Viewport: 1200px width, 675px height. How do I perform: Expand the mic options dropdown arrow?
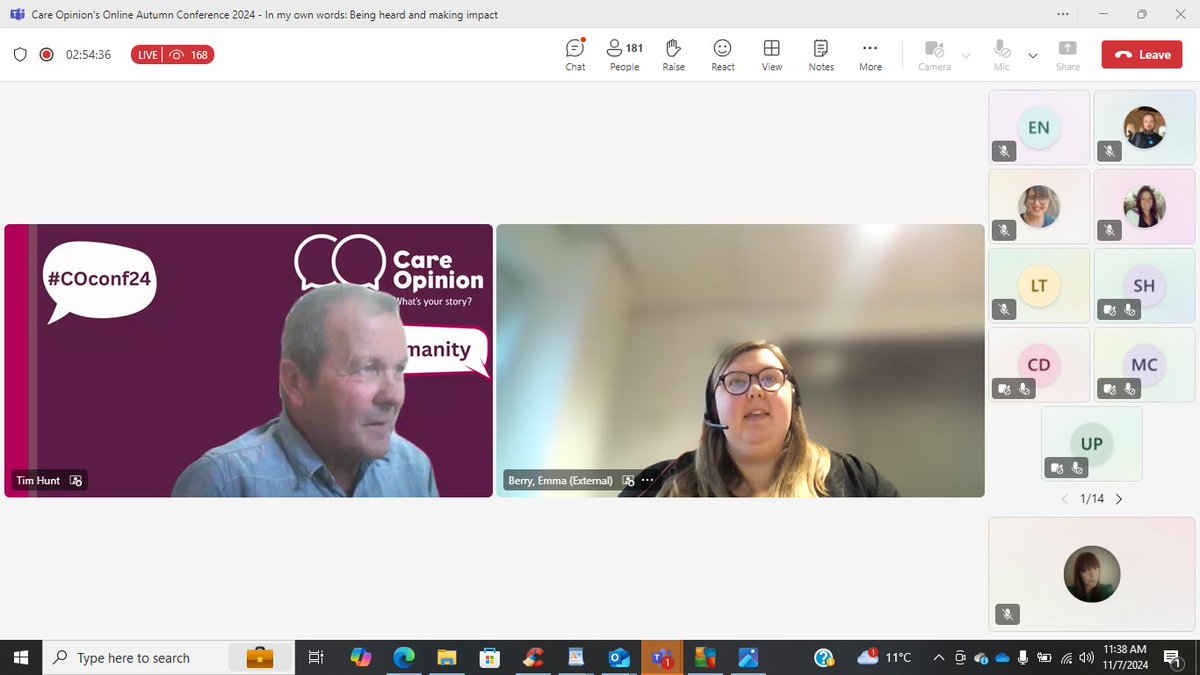(x=1033, y=55)
